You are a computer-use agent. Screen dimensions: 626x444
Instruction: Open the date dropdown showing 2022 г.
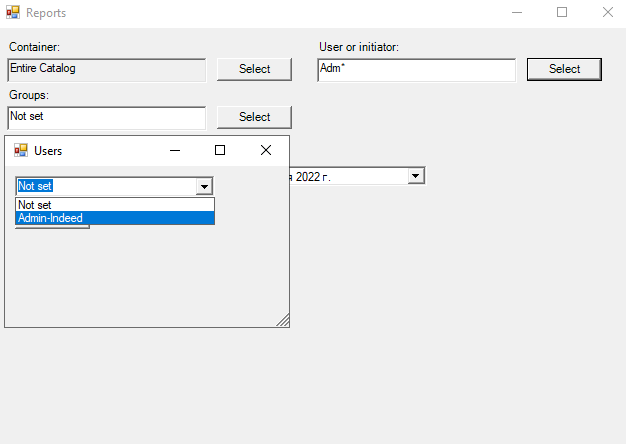point(416,176)
